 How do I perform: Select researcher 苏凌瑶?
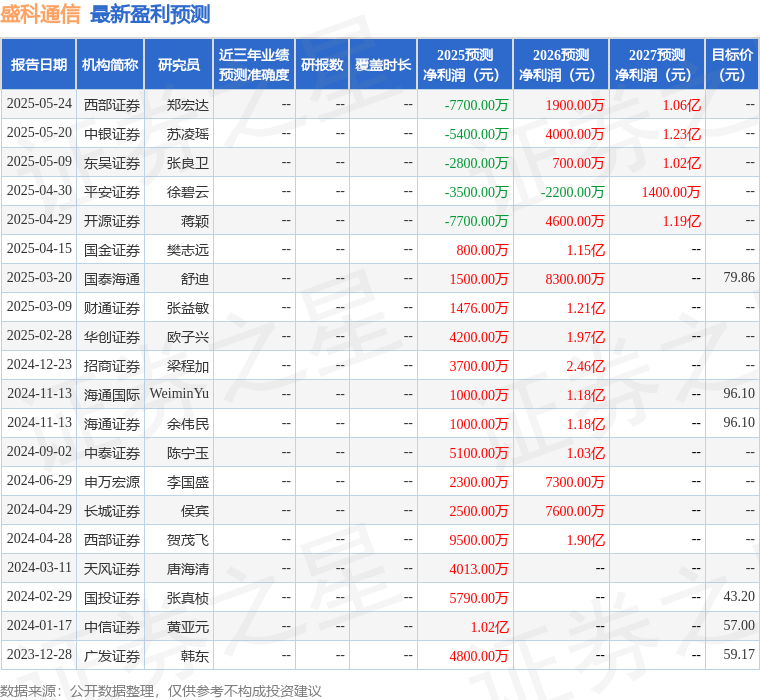pos(188,134)
